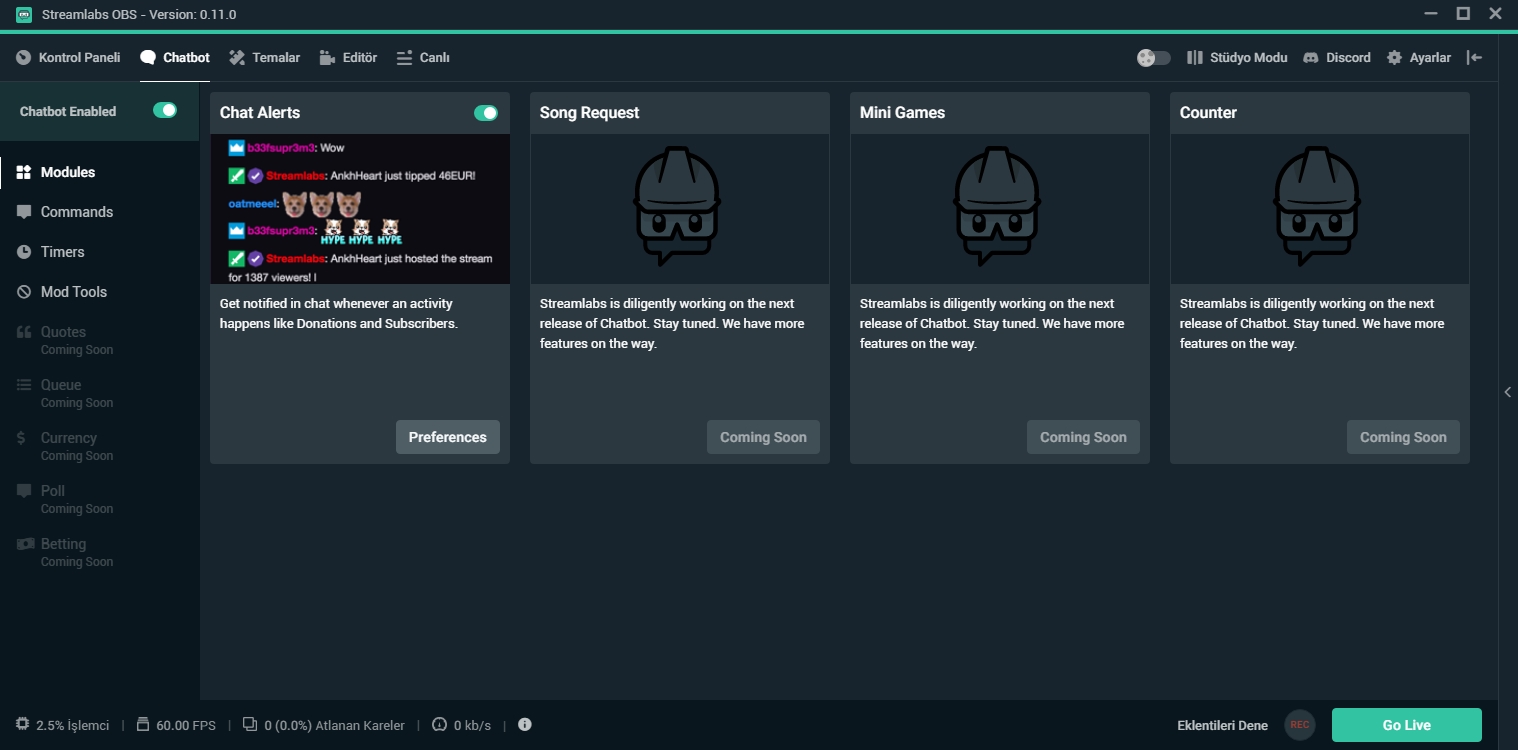Click the Discord logo icon
The image size is (1518, 750).
click(x=1311, y=58)
